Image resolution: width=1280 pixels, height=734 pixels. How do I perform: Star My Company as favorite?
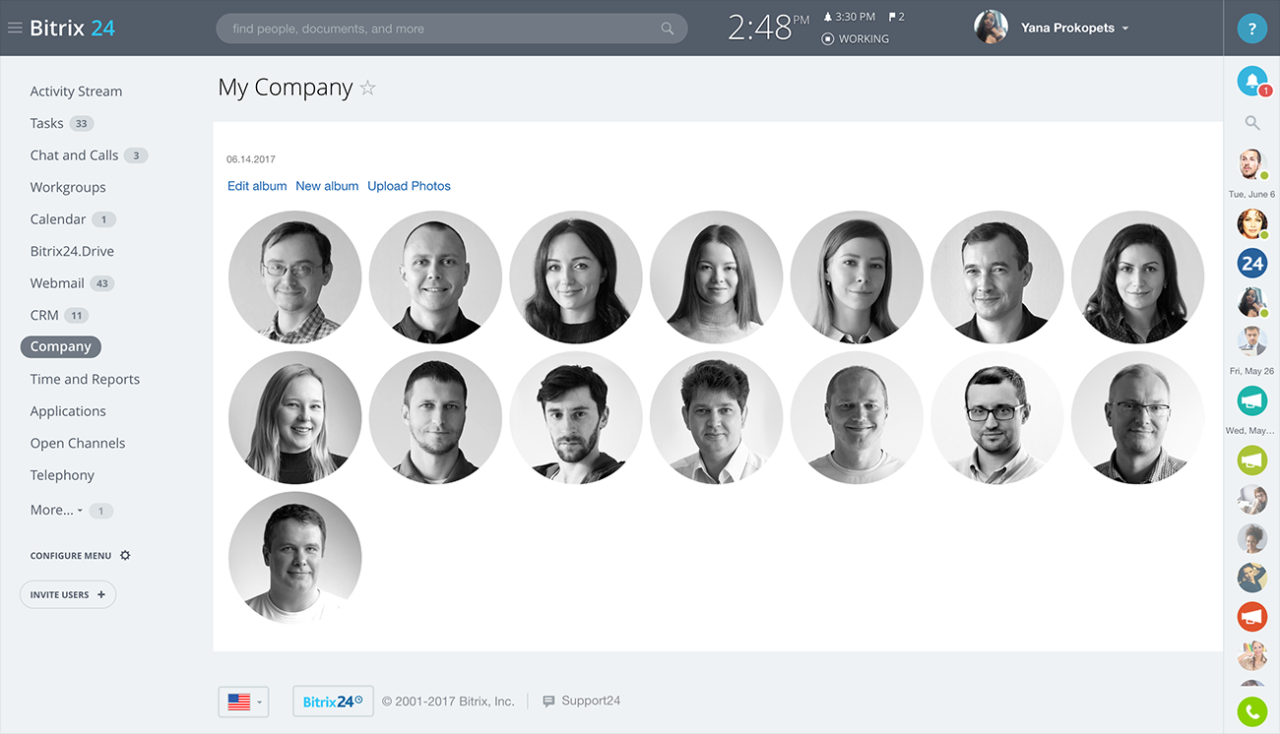[368, 88]
